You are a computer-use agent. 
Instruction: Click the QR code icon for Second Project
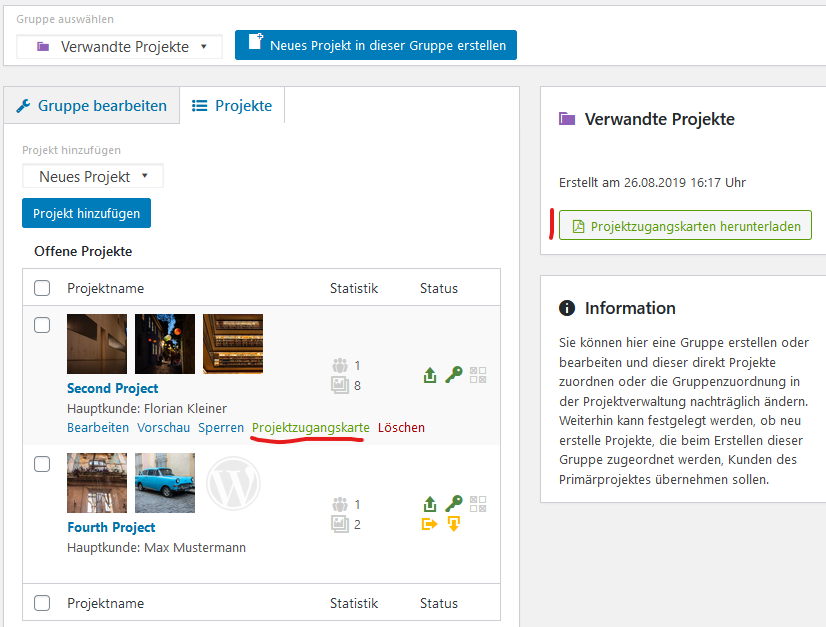(x=478, y=375)
